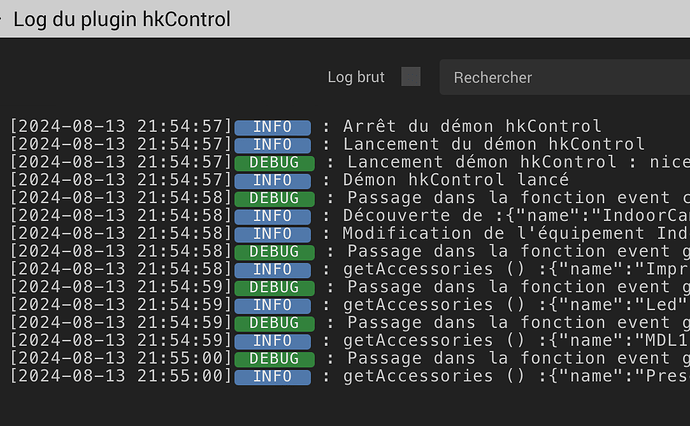Focus the Rechercher search field
This screenshot has height=426, width=690.
pyautogui.click(x=565, y=77)
